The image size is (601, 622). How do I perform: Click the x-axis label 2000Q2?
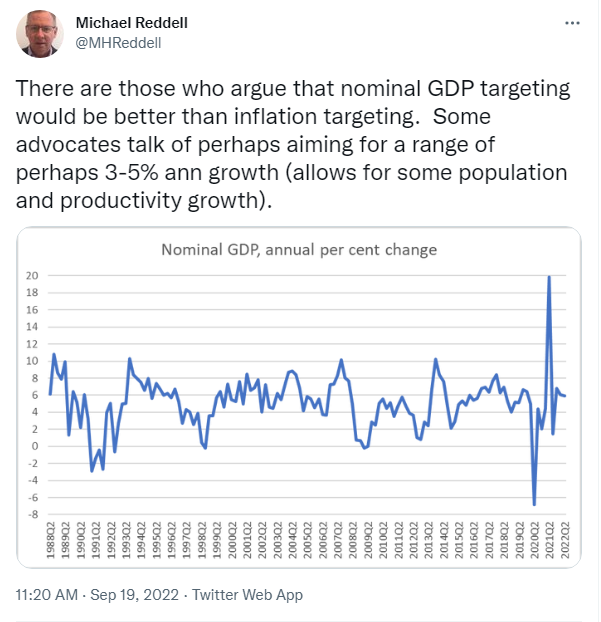(232, 542)
